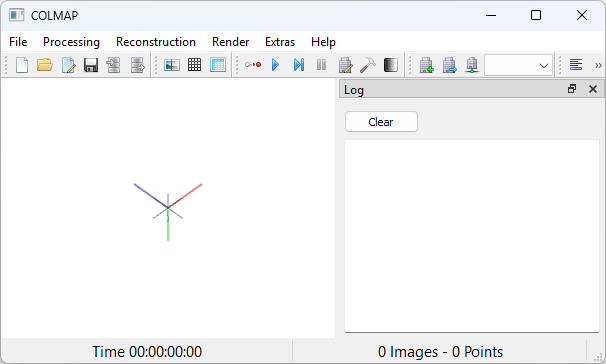Open the Extras menu
The width and height of the screenshot is (606, 364).
tap(280, 42)
